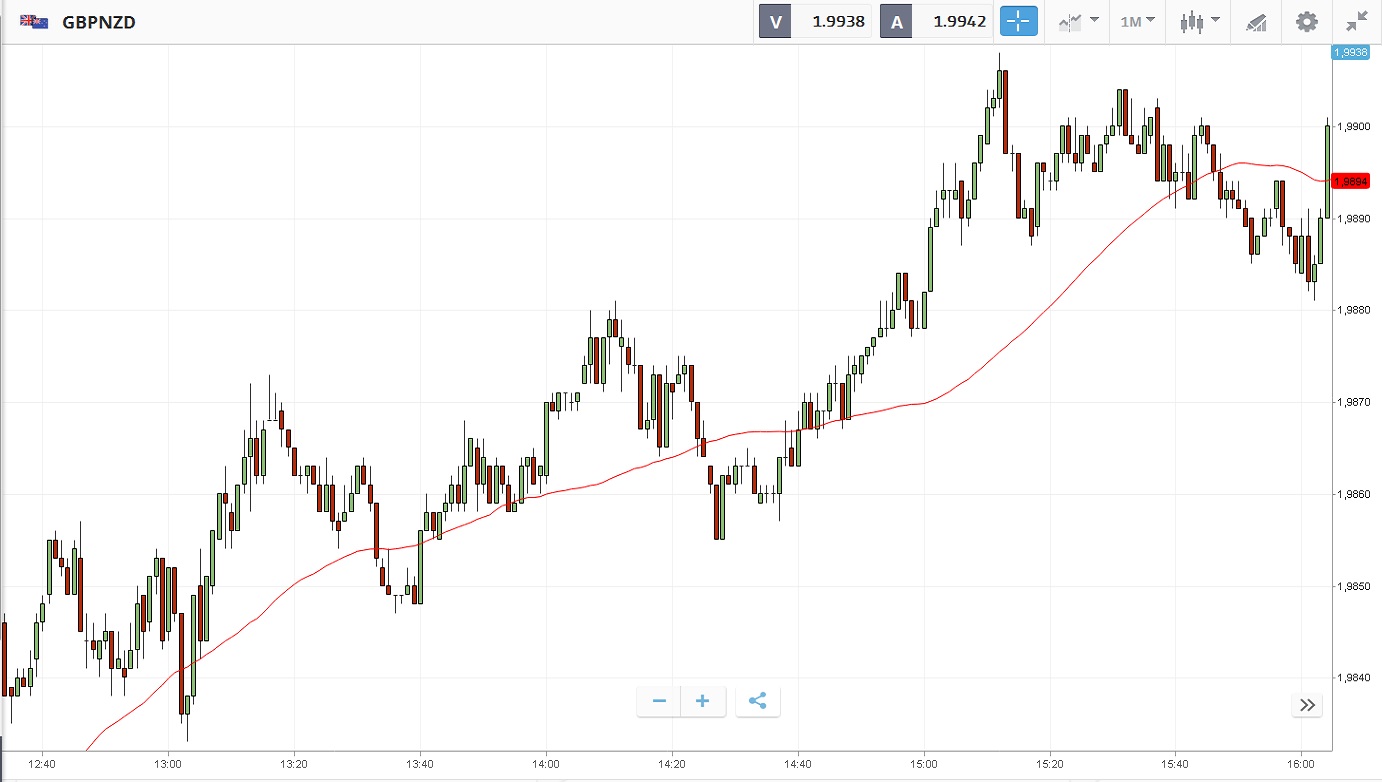Screen dimensions: 1382x782
Task: Click the 15:00 time axis label
Action: [x=924, y=765]
